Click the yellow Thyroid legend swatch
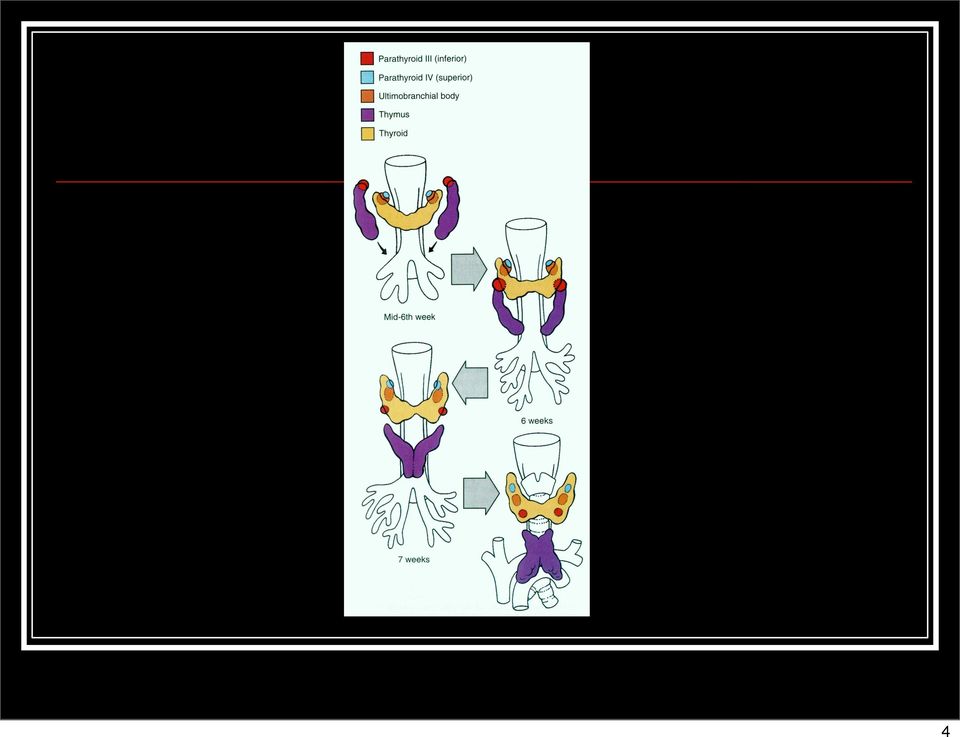The width and height of the screenshot is (960, 737). [367, 133]
